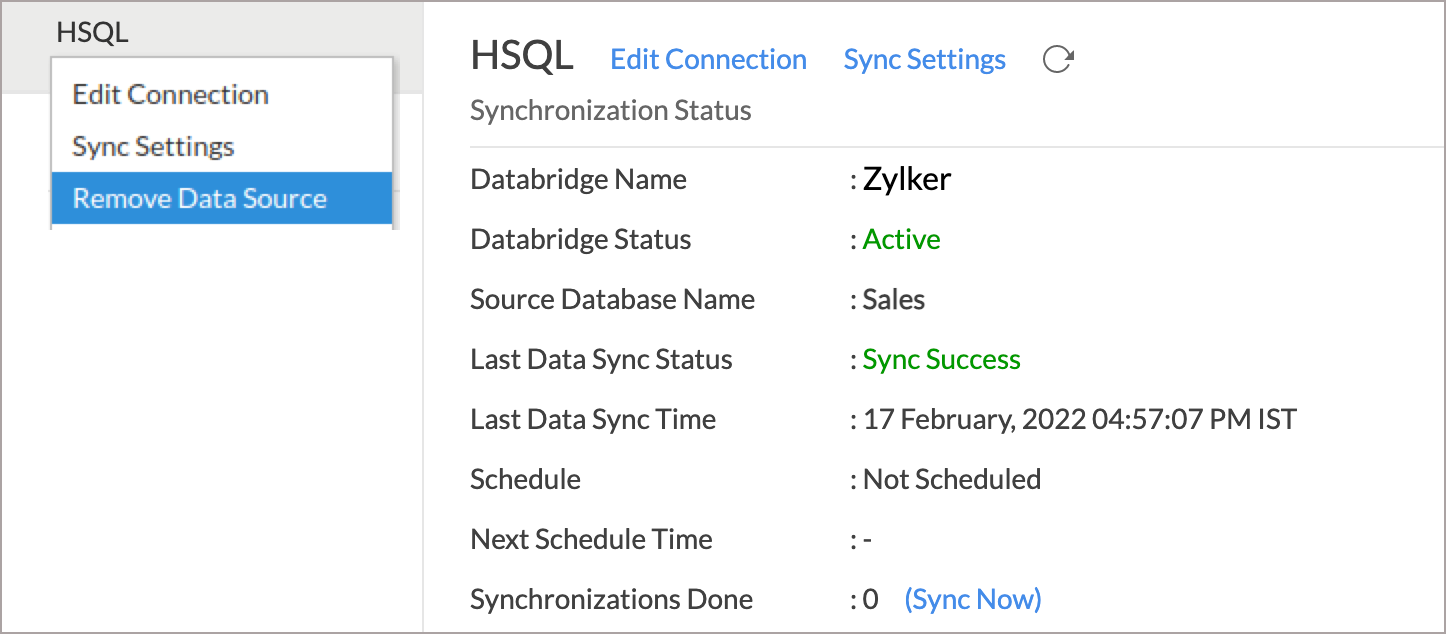Click the Synchronizations Done count
Image resolution: width=1446 pixels, height=634 pixels.
coord(871,599)
